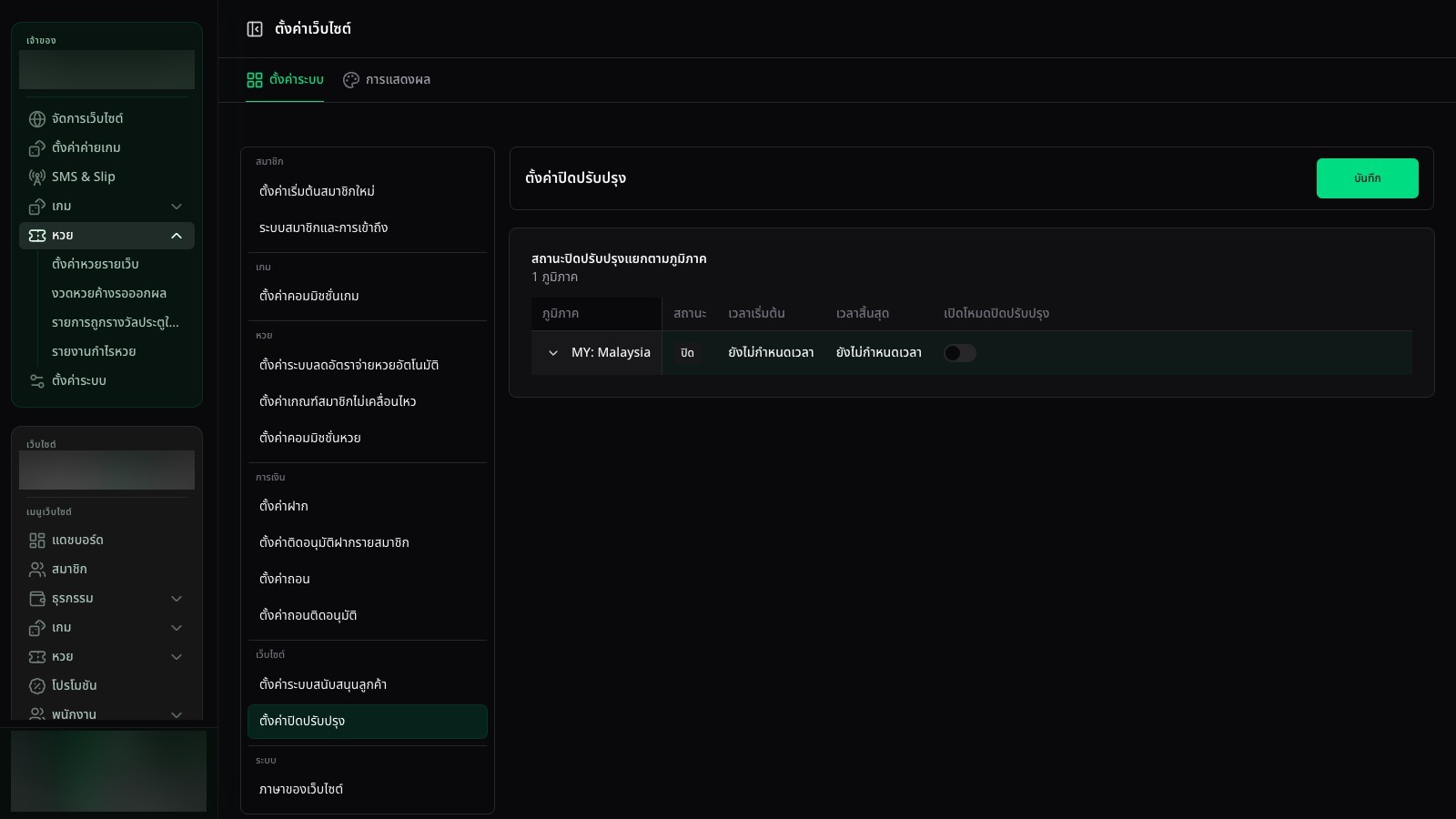The height and width of the screenshot is (819, 1456).
Task: Select the ตั้งค่าระบบ tab
Action: pyautogui.click(x=285, y=80)
